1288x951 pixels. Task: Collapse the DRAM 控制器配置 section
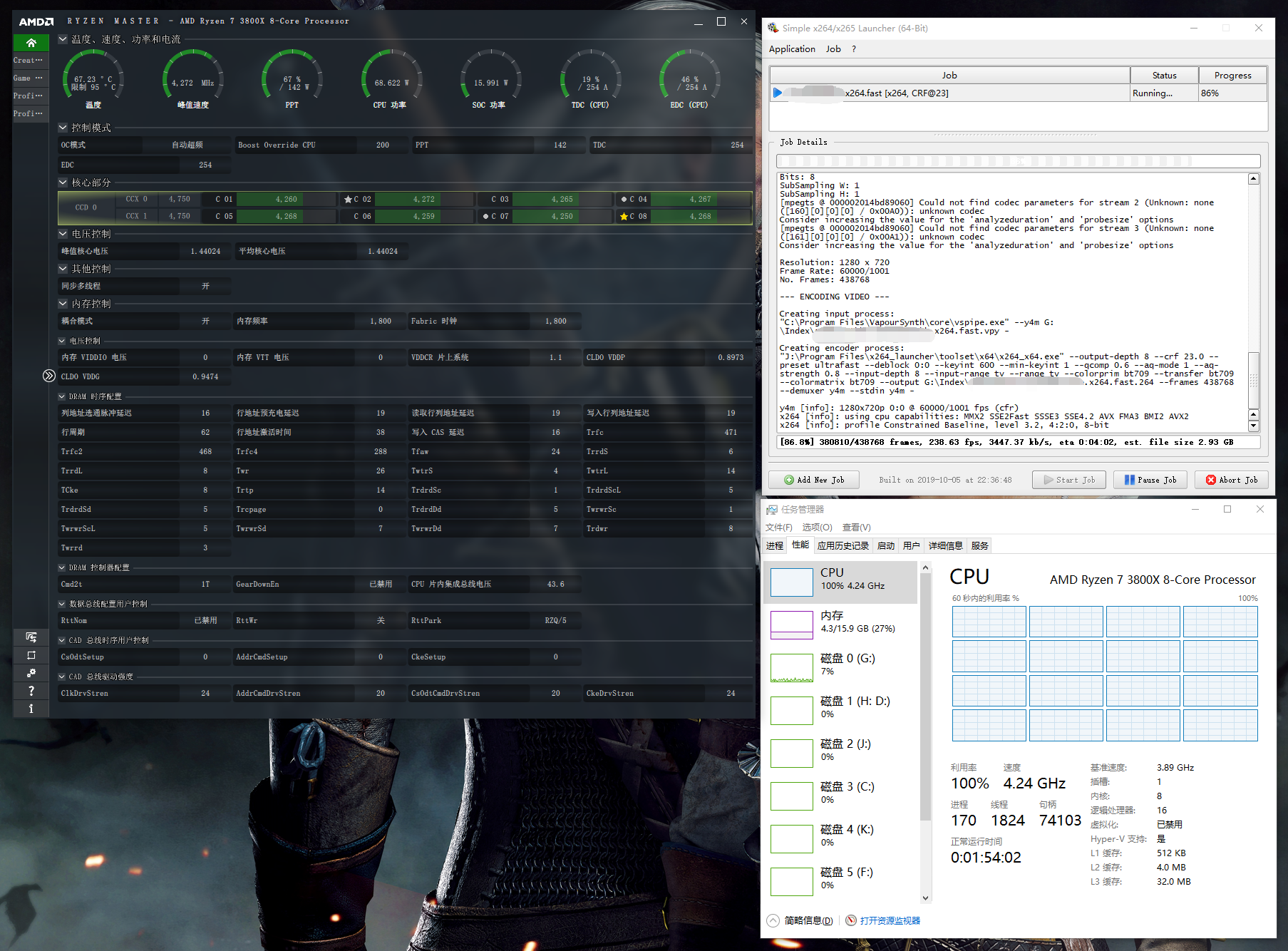point(62,567)
